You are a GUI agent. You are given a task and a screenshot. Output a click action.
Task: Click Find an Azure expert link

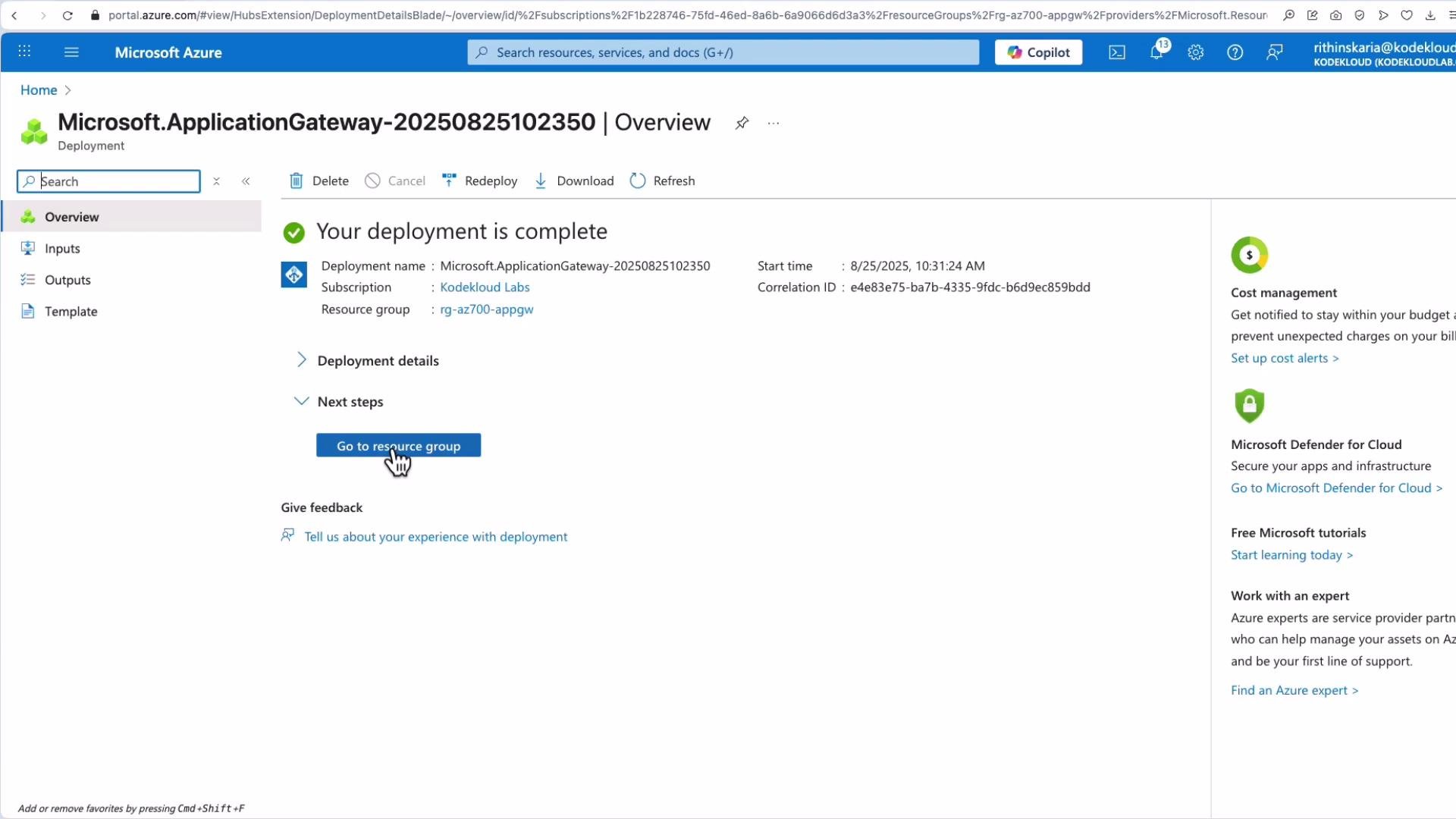tap(1294, 690)
